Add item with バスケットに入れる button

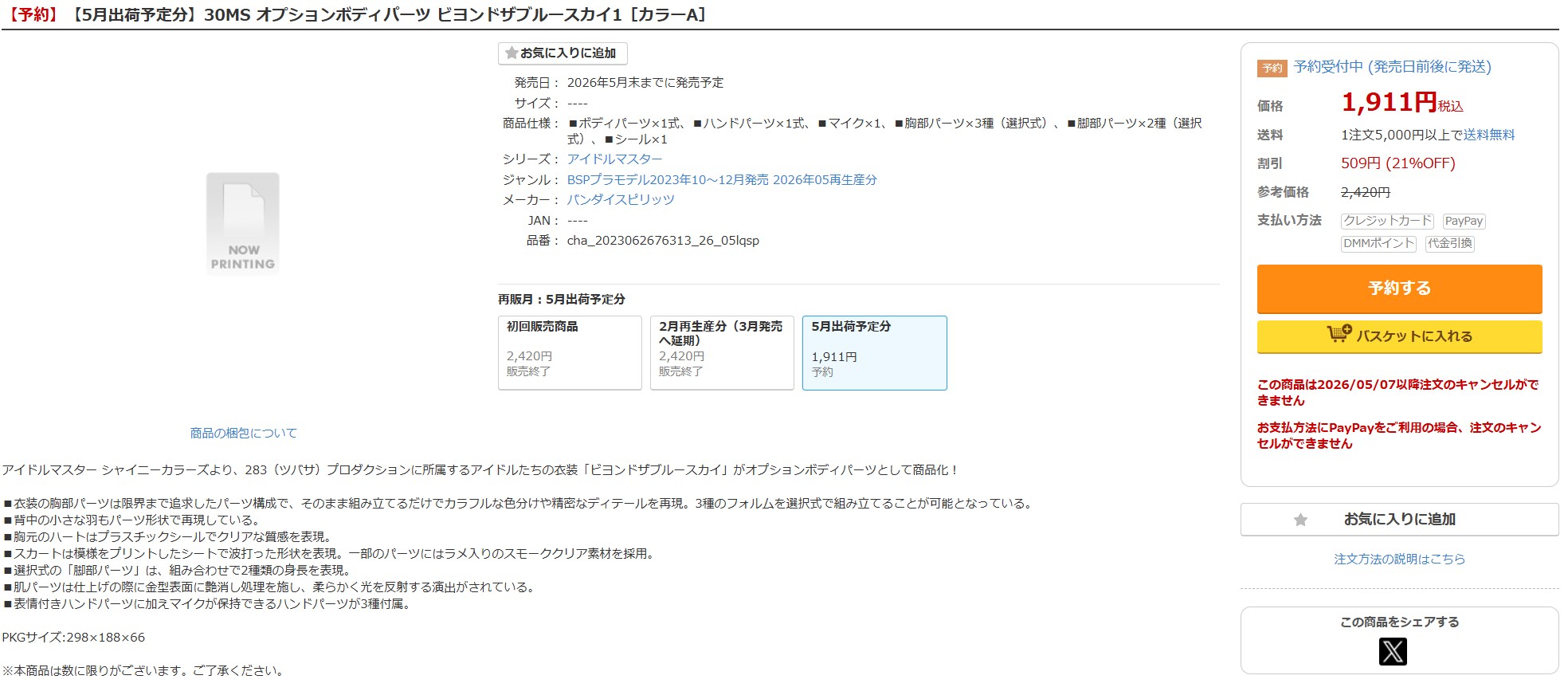pos(1399,336)
